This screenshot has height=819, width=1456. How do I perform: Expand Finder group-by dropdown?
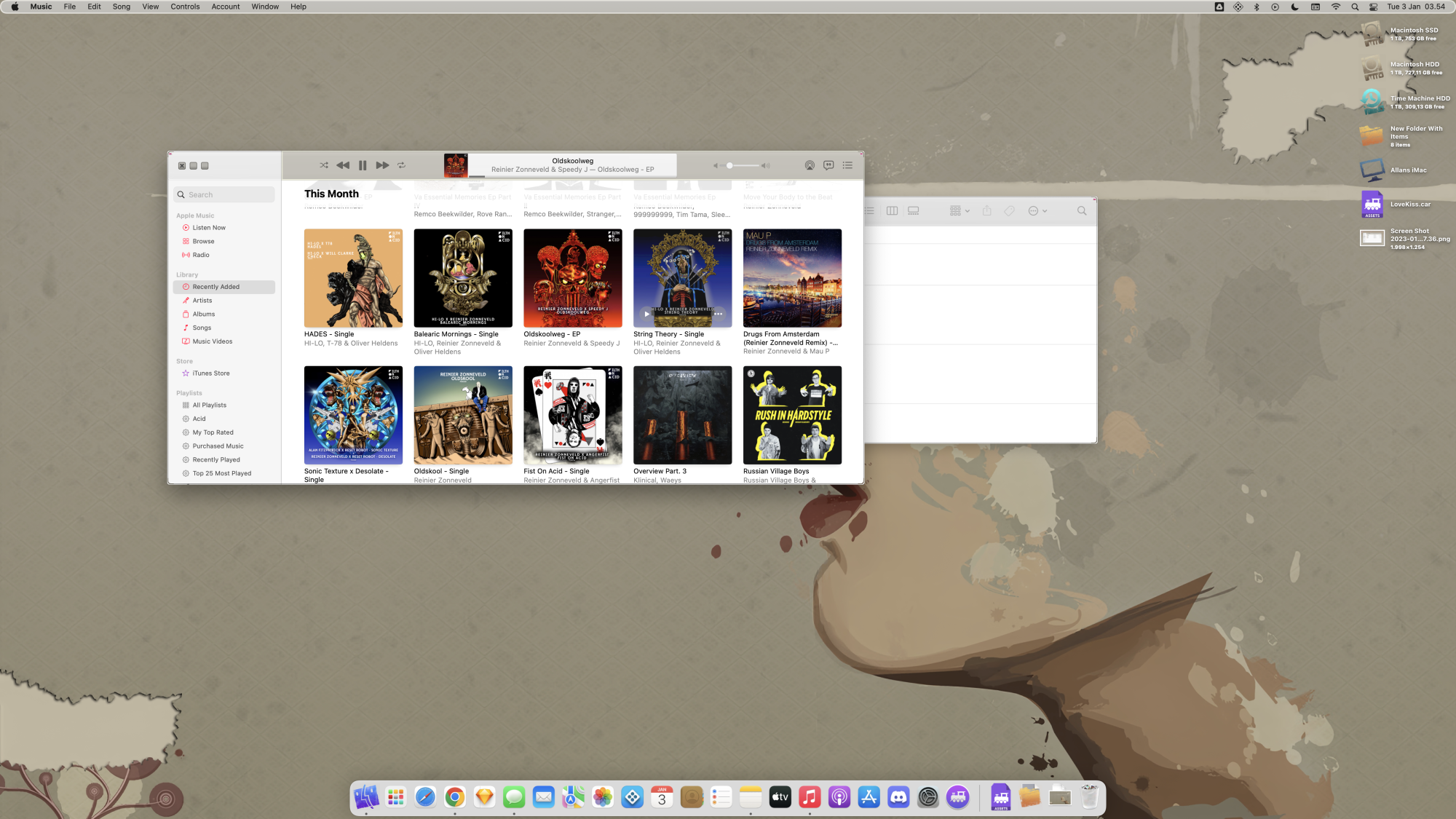click(960, 211)
